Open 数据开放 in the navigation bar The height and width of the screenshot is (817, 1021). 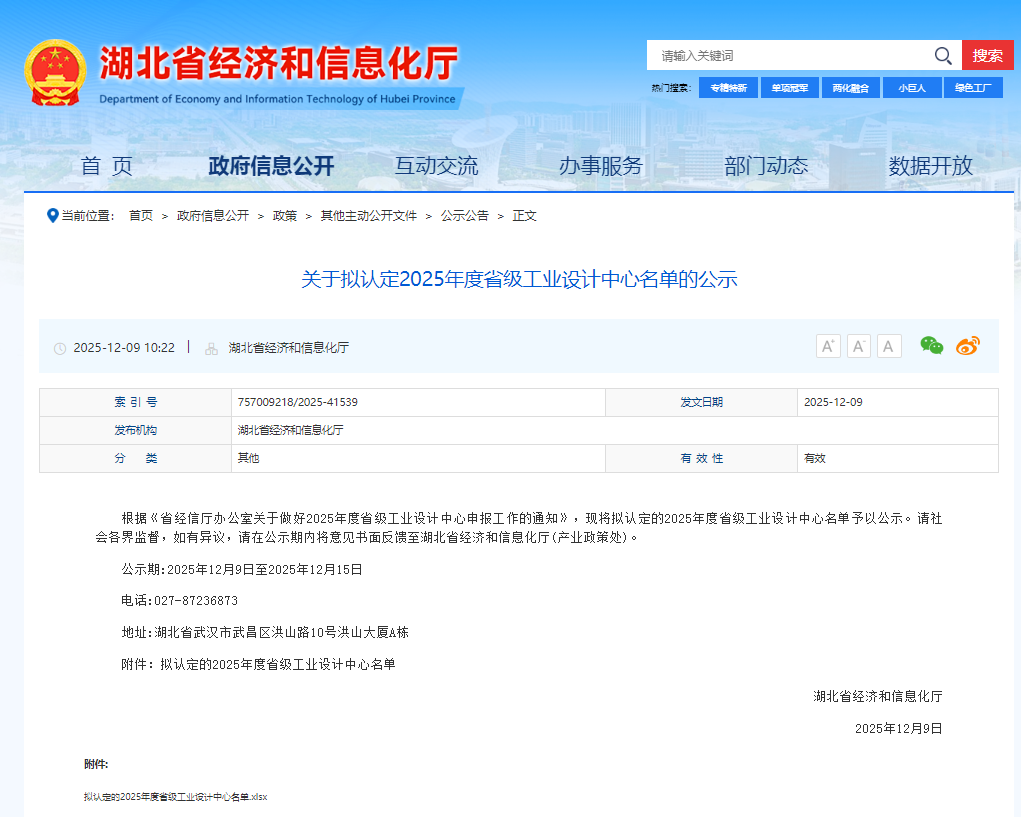[x=930, y=166]
